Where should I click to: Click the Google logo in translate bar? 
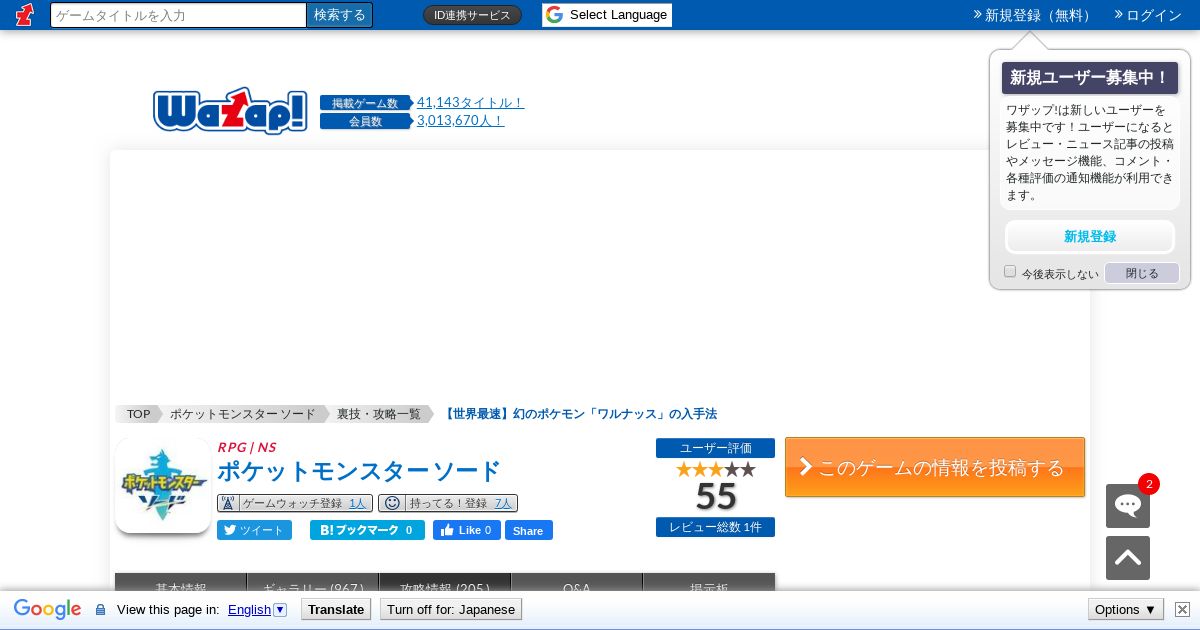[47, 609]
